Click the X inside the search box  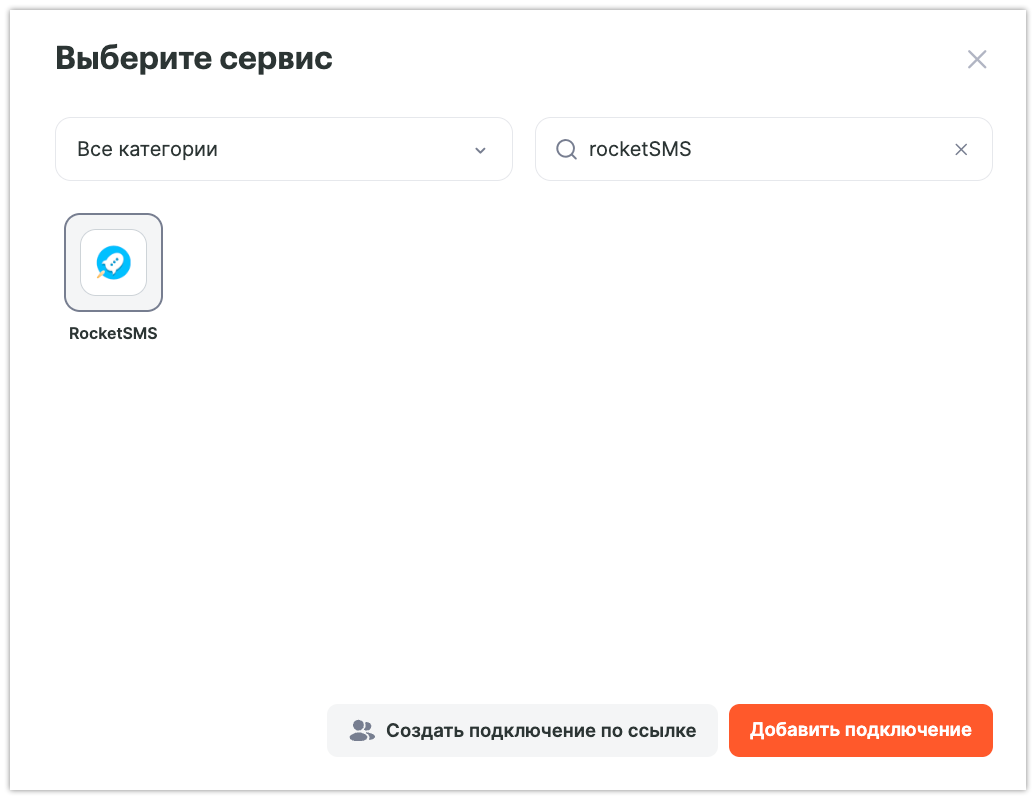click(x=961, y=149)
